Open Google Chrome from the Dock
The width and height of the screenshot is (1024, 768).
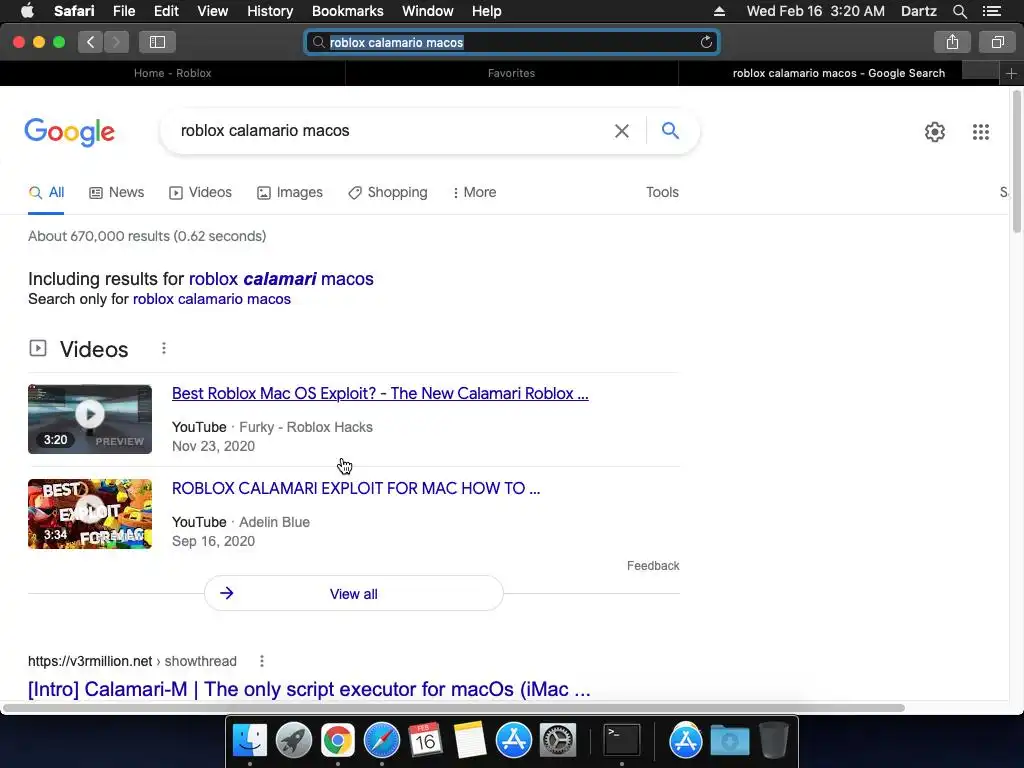pos(337,741)
